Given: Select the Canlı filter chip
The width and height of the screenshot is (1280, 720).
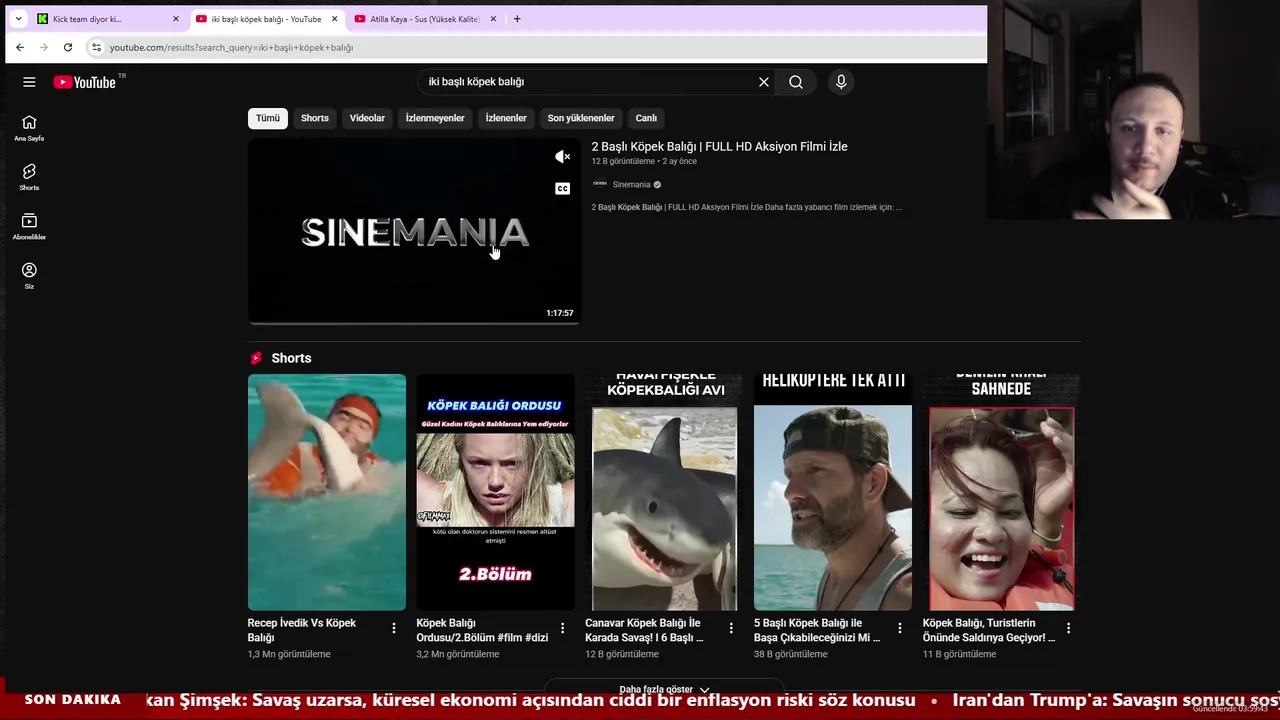Looking at the screenshot, I should pos(646,118).
